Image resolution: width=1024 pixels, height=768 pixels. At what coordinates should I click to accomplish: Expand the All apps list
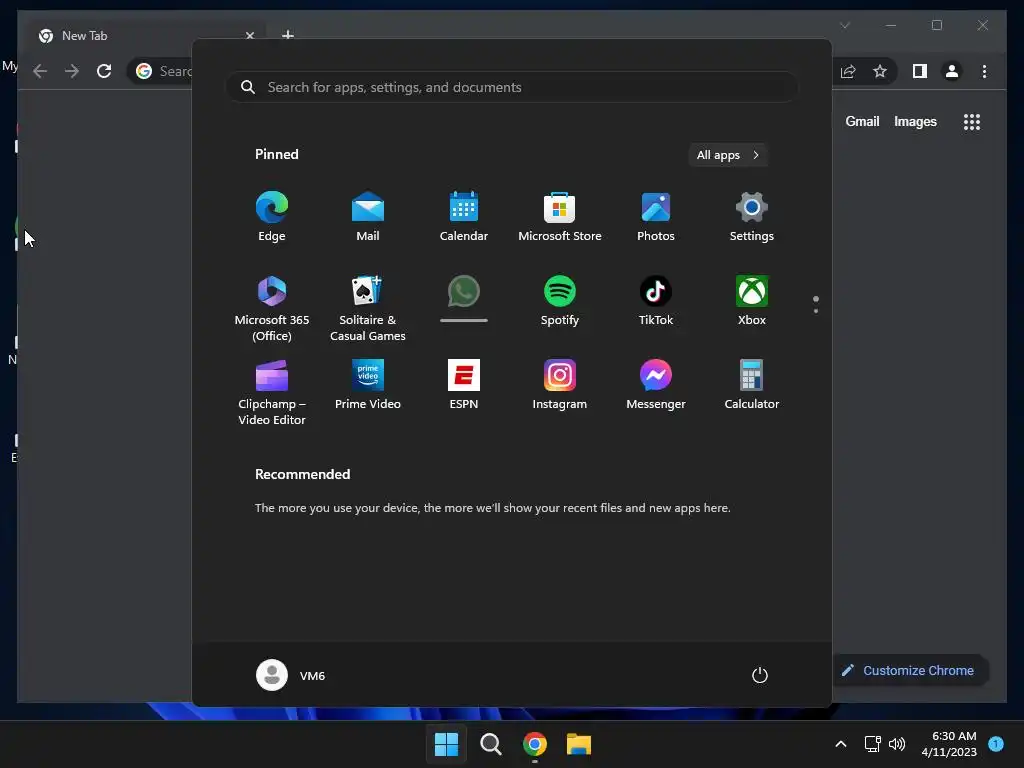coord(728,155)
